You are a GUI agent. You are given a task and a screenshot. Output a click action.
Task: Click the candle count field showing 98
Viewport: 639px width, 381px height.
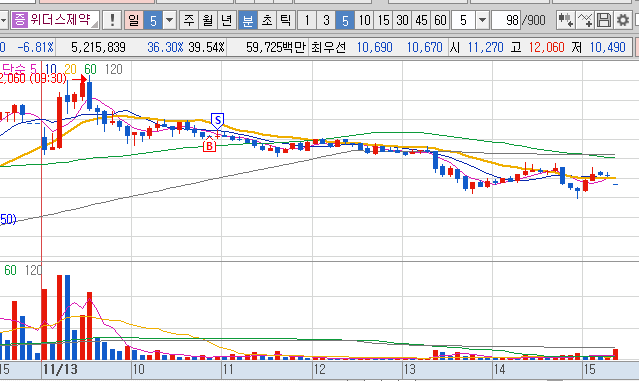[x=506, y=20]
